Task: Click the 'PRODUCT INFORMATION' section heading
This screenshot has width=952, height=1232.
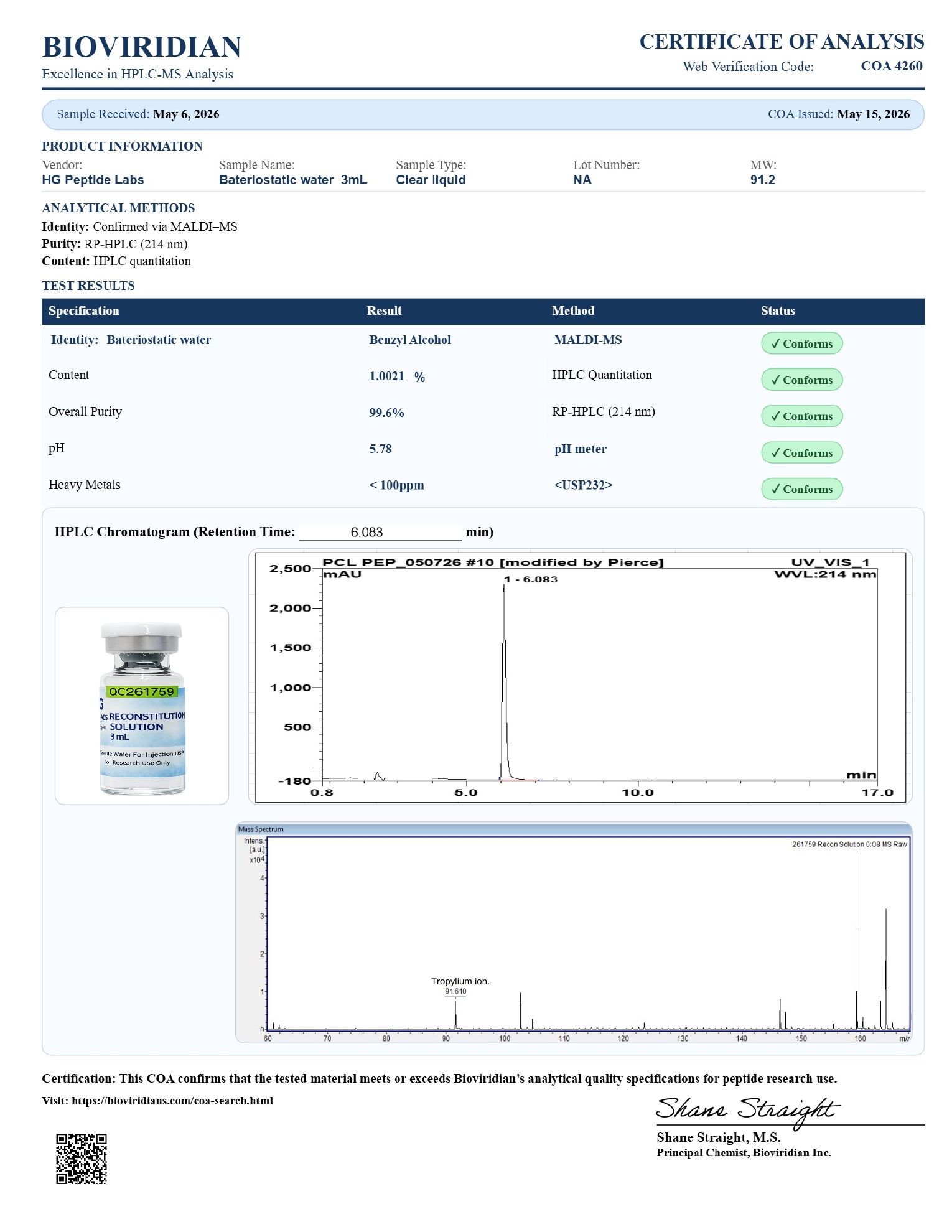Action: 122,146
